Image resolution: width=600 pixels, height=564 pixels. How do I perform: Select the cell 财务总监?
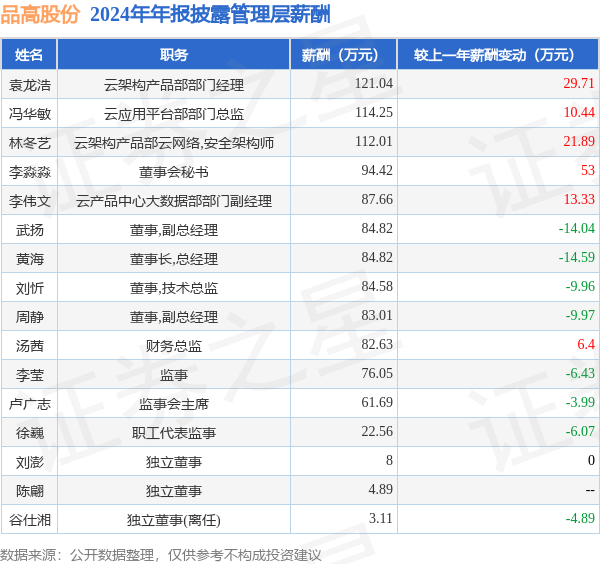[x=174, y=347]
